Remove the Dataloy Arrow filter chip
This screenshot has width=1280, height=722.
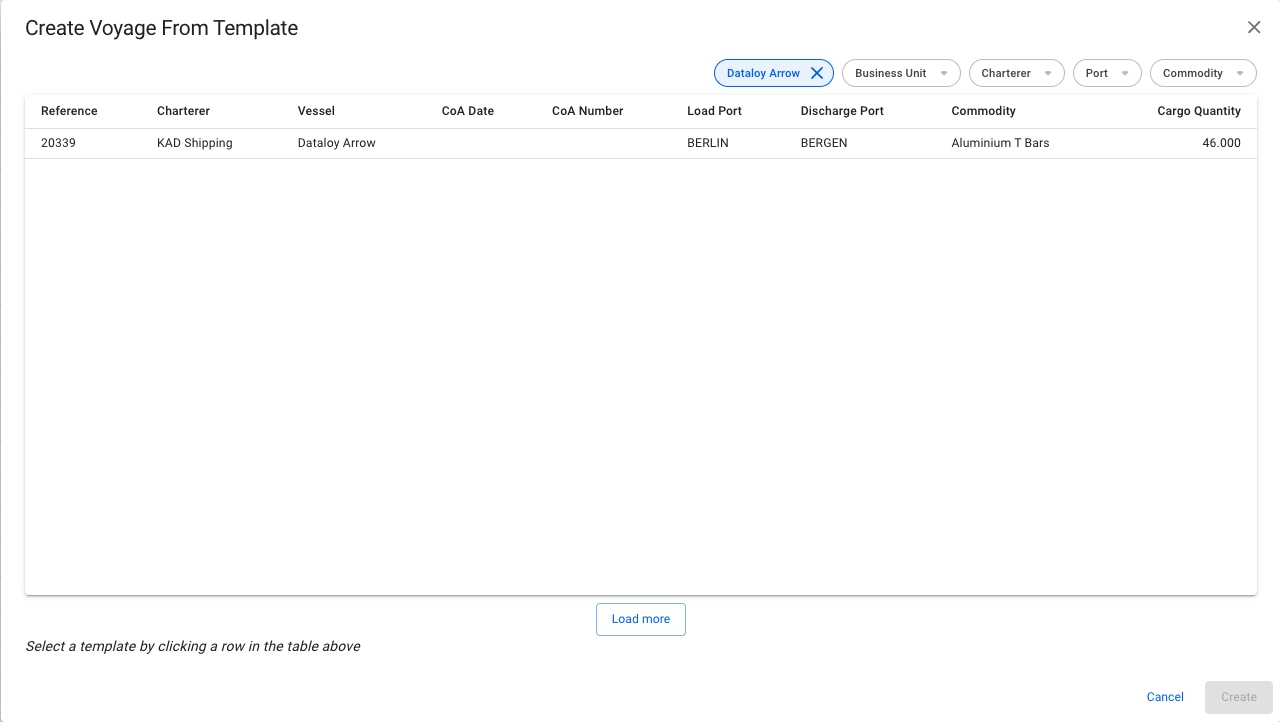pyautogui.click(x=817, y=73)
